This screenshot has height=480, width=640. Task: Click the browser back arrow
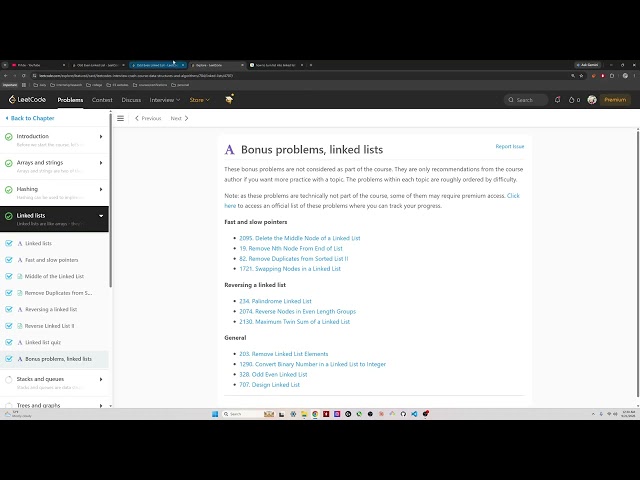coord(6,76)
